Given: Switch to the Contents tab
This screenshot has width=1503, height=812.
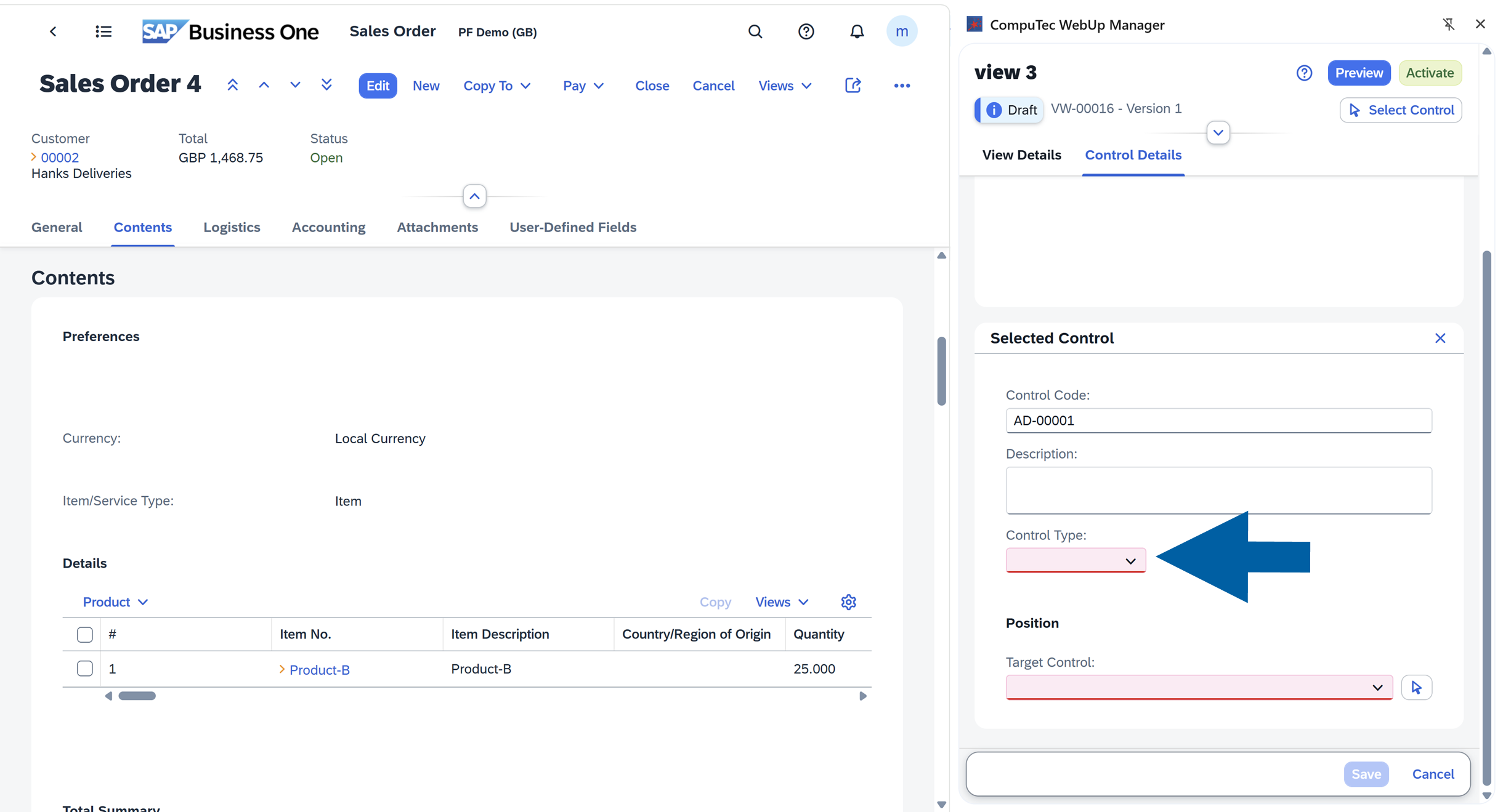Looking at the screenshot, I should click(142, 227).
